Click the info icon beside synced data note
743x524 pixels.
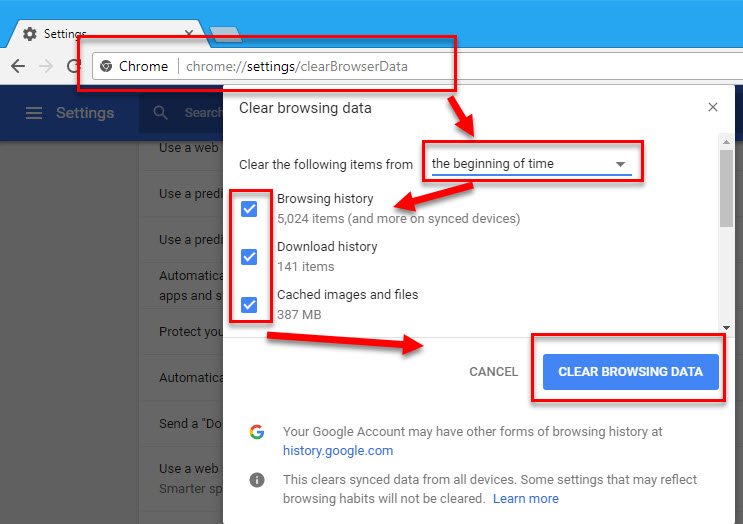pyautogui.click(x=257, y=480)
